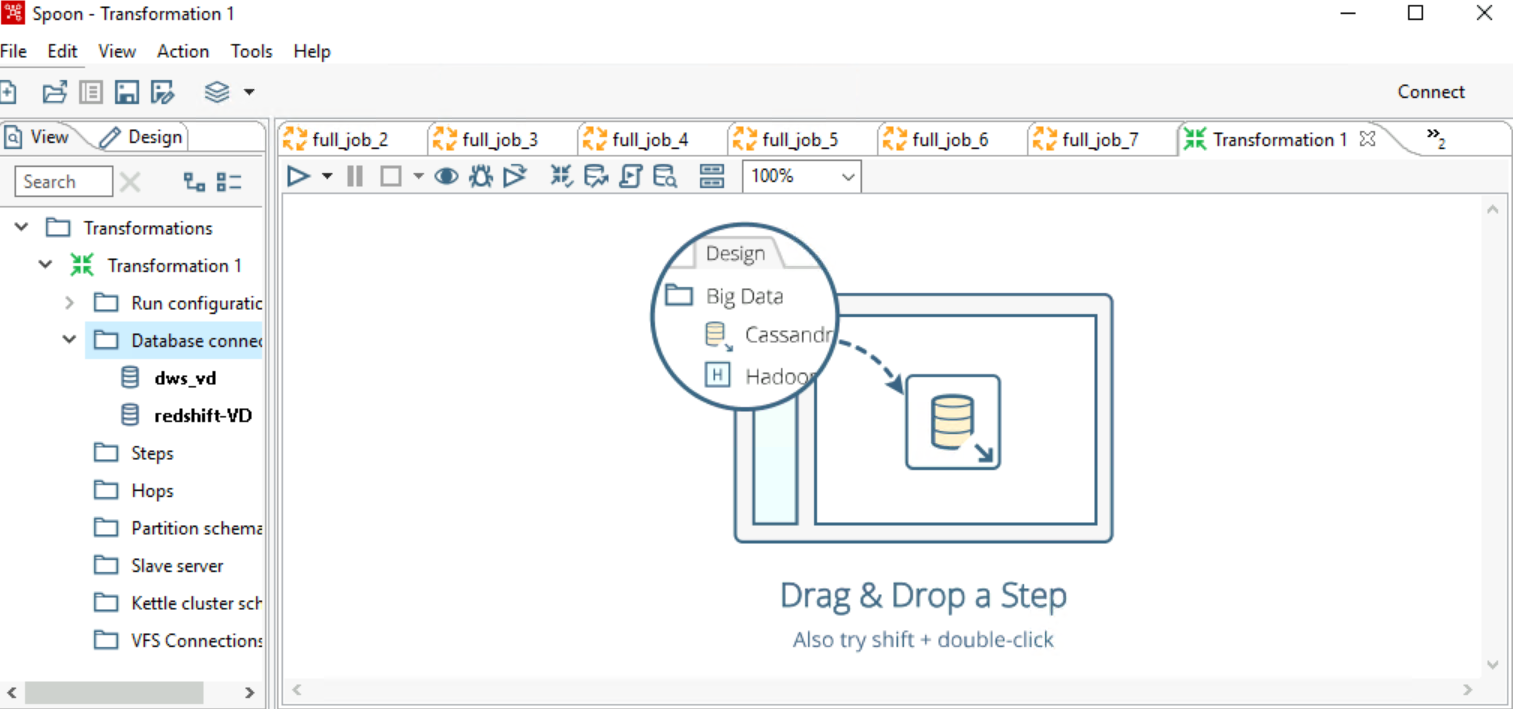Open the perspective switcher dropdown arrow
Screen dimensions: 1513x709
click(x=249, y=92)
